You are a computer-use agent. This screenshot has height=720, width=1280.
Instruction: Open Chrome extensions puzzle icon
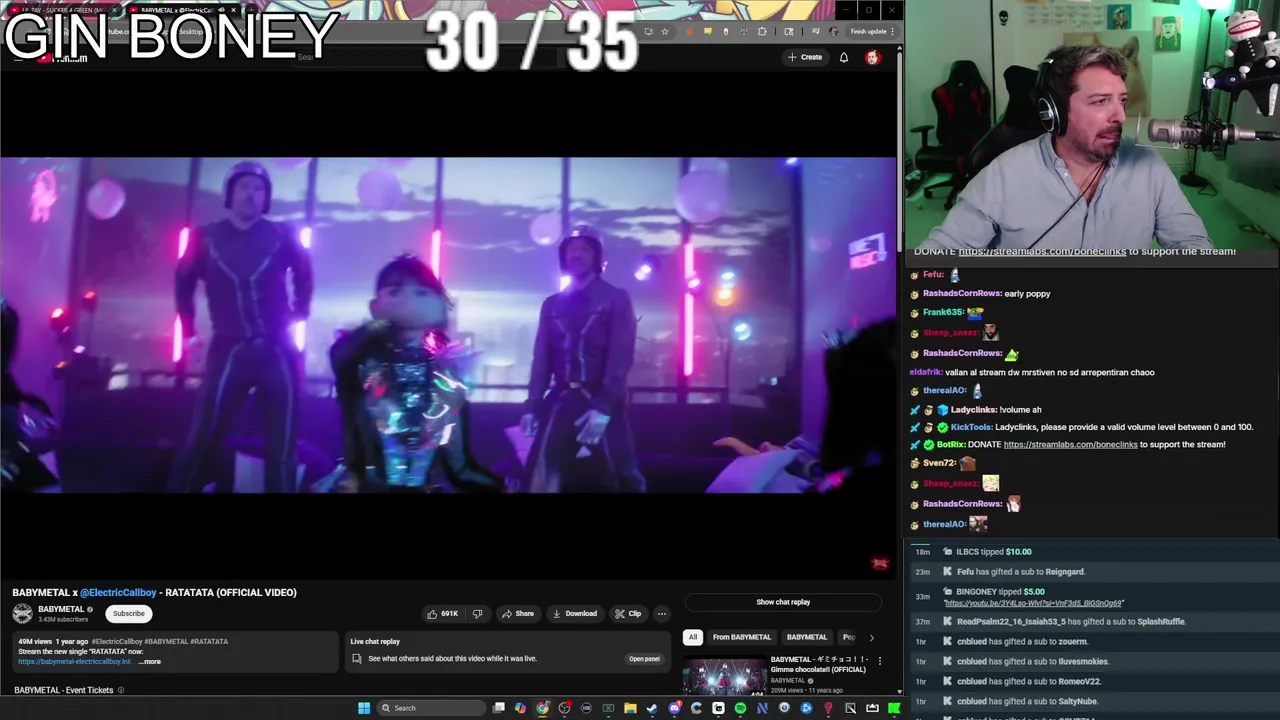click(x=762, y=31)
